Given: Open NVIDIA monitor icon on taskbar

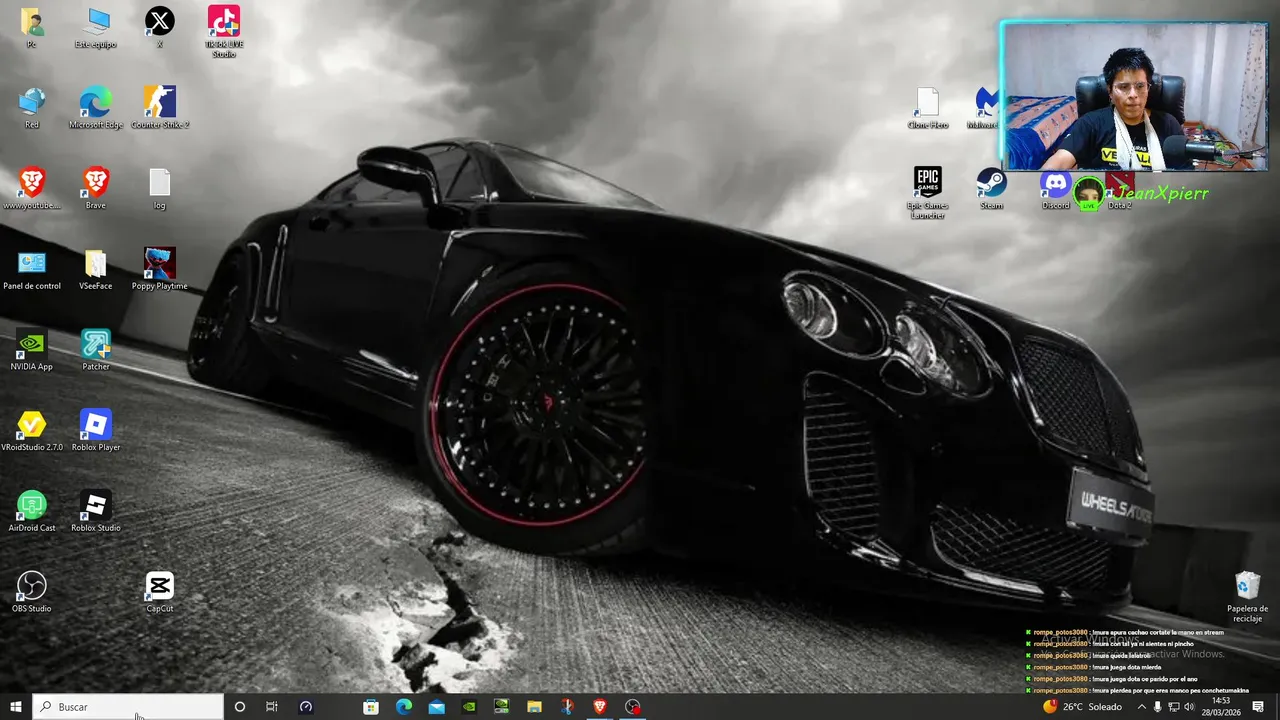Looking at the screenshot, I should coord(502,707).
